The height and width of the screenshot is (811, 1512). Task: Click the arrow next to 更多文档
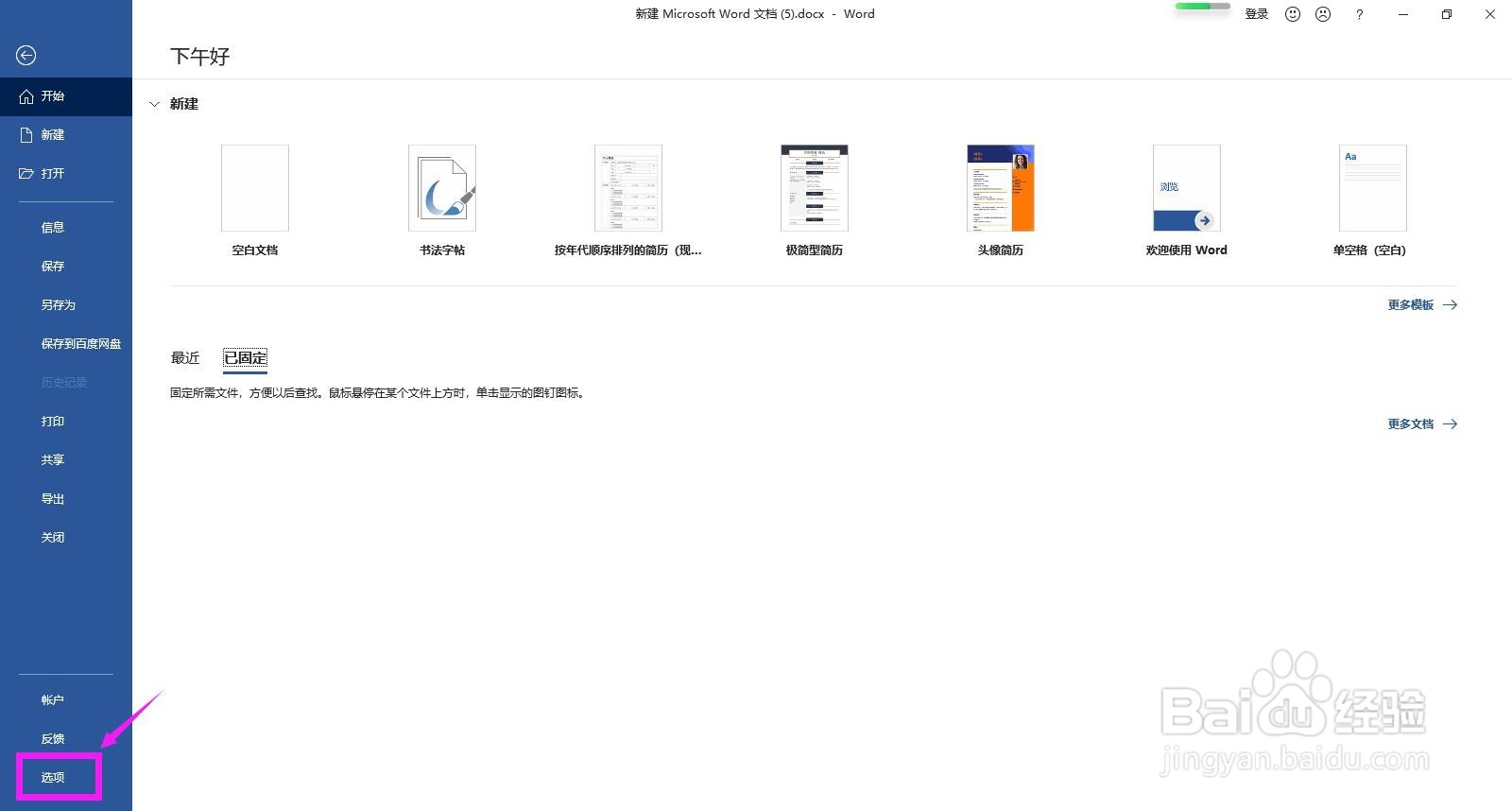point(1451,424)
